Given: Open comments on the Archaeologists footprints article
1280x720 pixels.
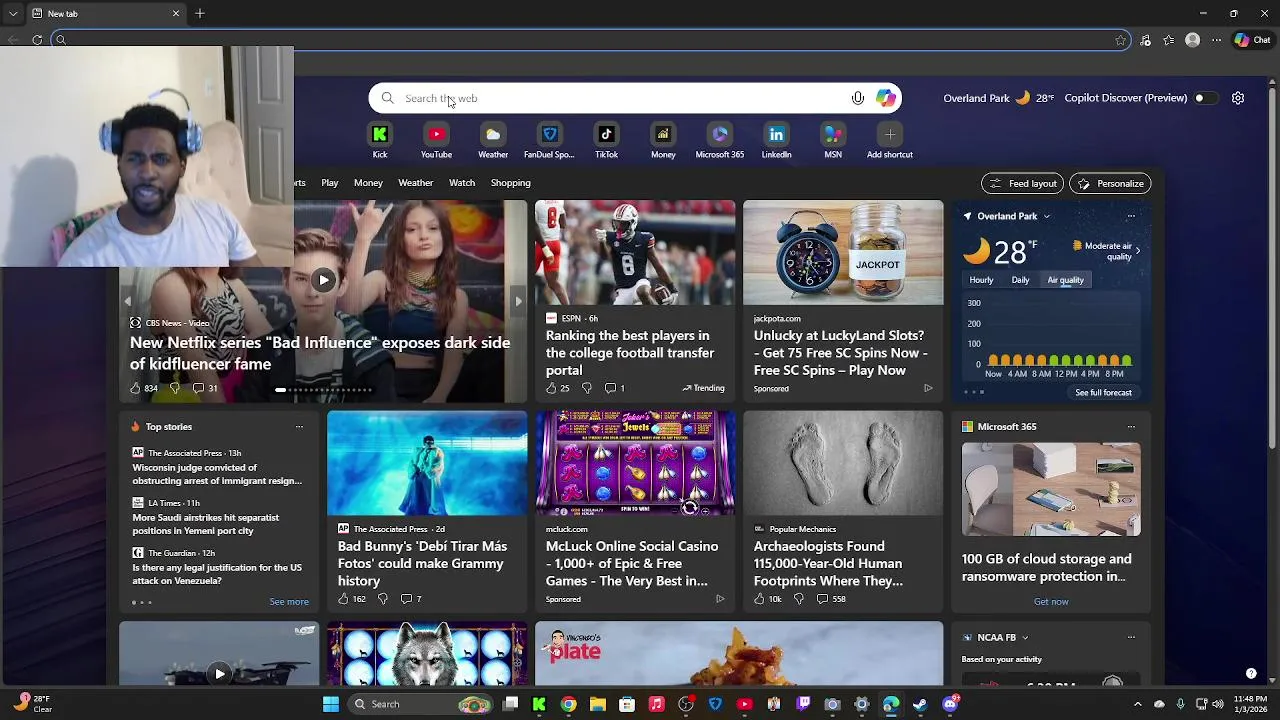Looking at the screenshot, I should coord(830,599).
